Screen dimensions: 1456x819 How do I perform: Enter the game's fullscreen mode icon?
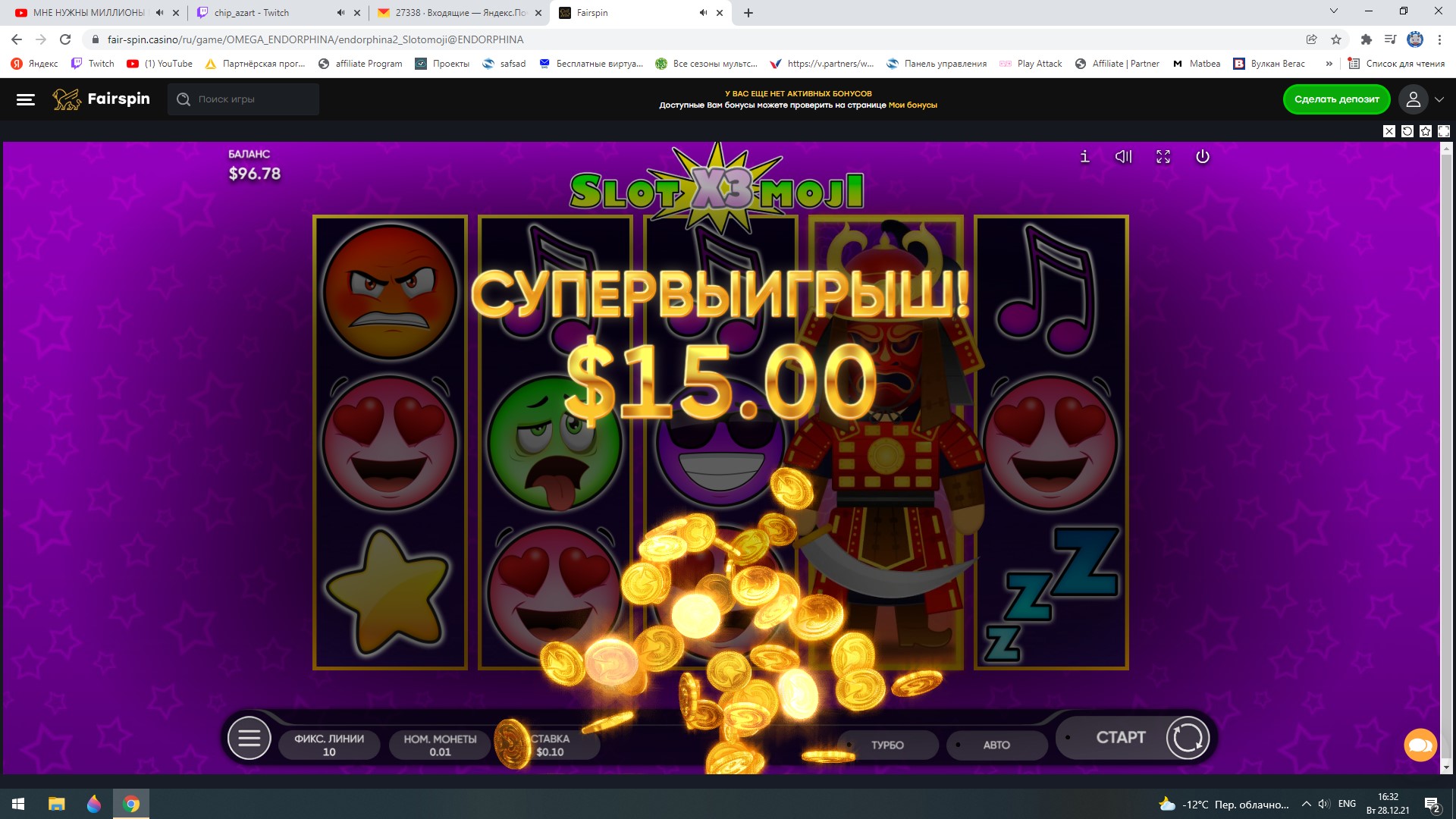1163,156
